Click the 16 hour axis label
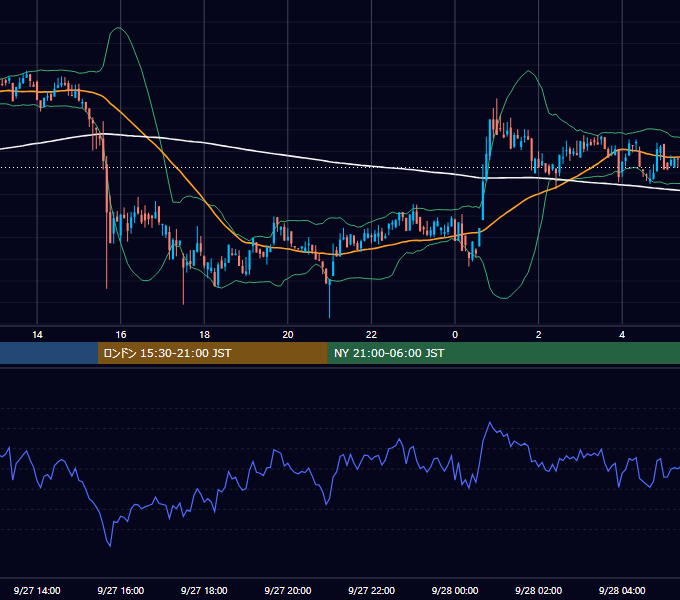Screen dimensions: 680x600 coord(121,335)
